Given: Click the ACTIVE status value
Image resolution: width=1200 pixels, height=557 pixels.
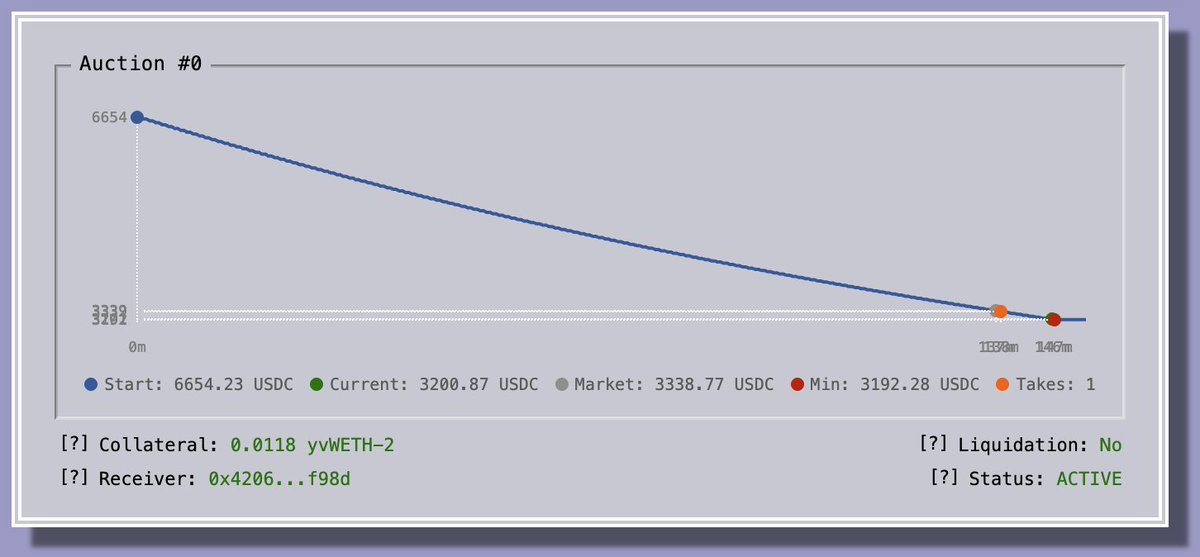Looking at the screenshot, I should tap(1089, 479).
